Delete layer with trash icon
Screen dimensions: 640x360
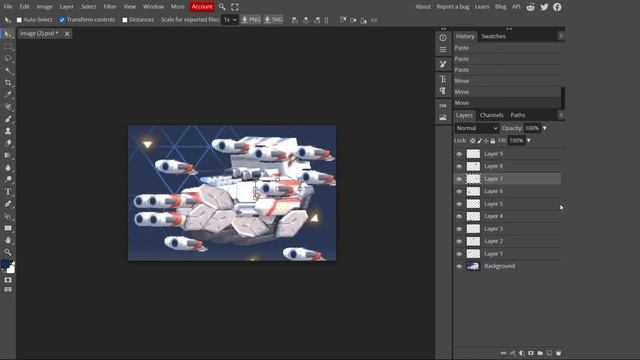[x=558, y=353]
